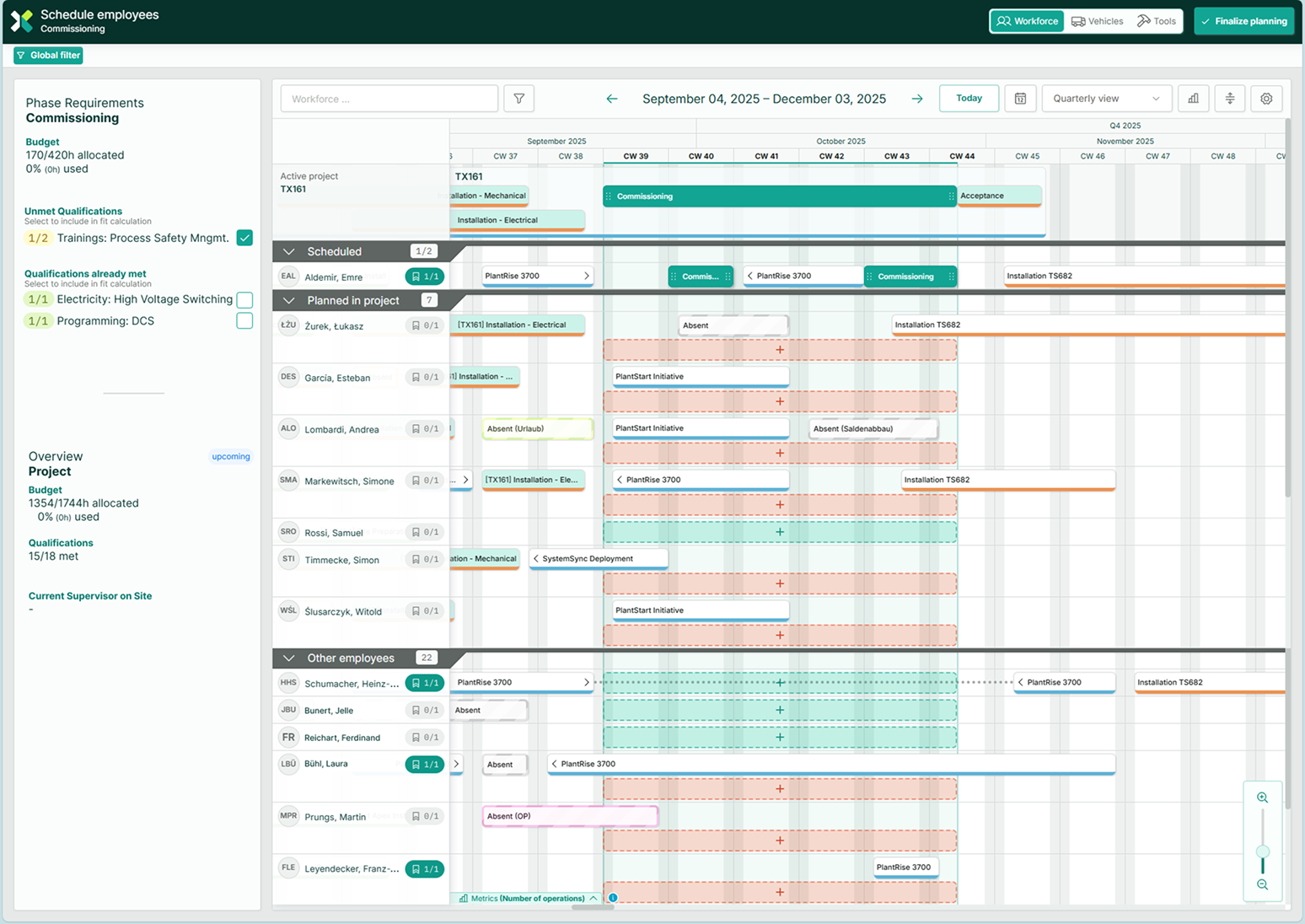Open the bar chart metrics icon

tap(1193, 99)
